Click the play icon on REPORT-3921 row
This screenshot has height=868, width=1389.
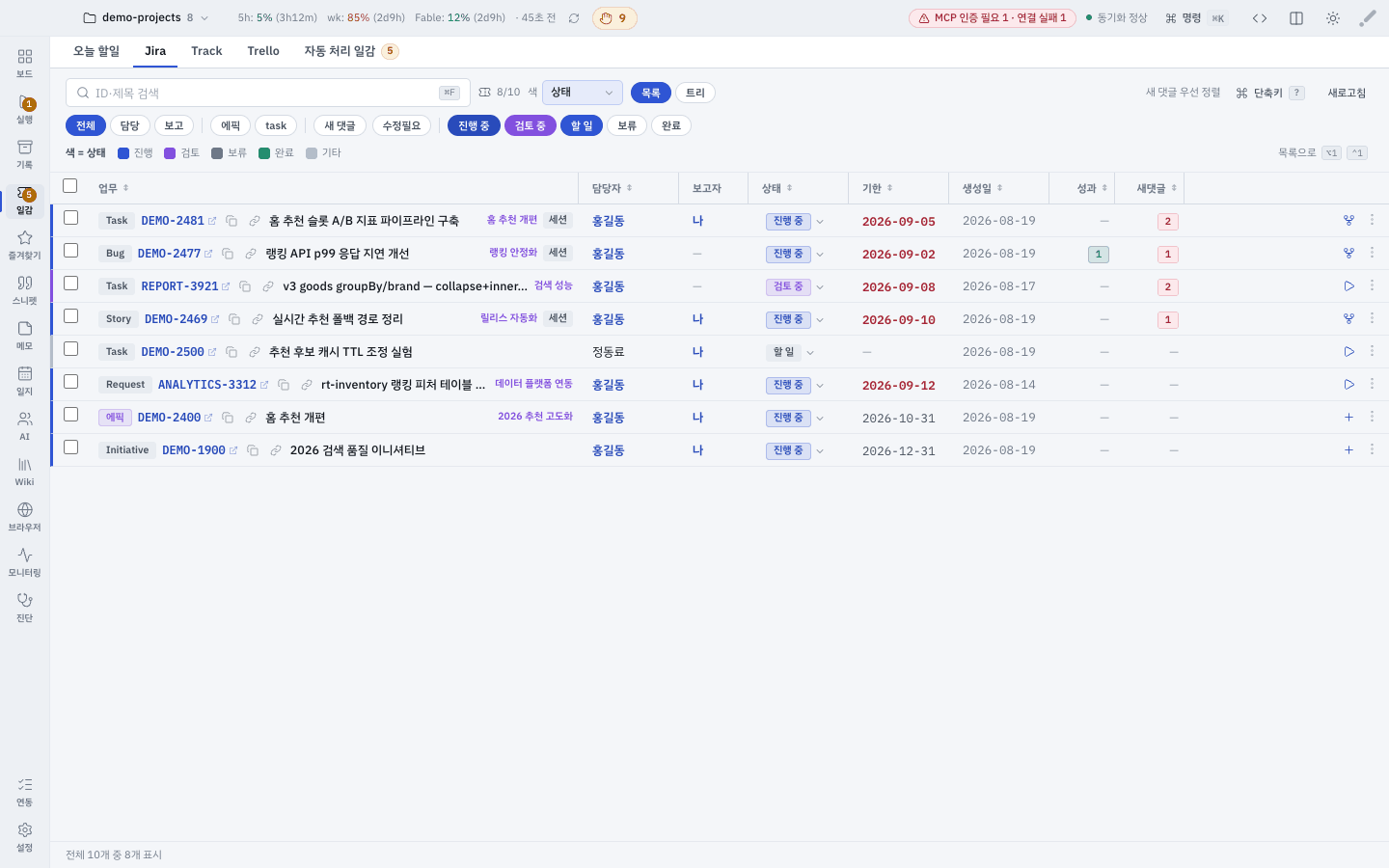(1348, 286)
